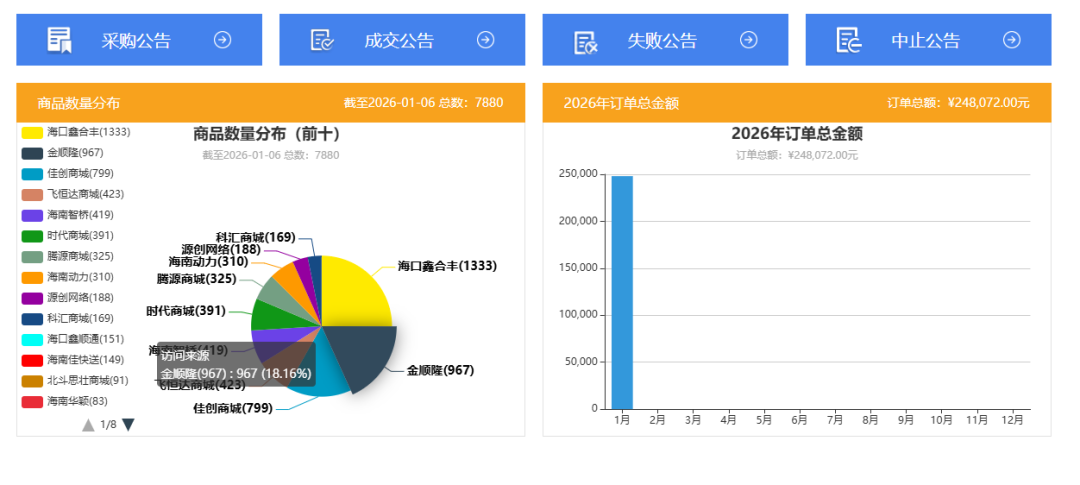Open the 失败公告 announcements button
Screen dimensions: 1080x485
click(x=661, y=40)
